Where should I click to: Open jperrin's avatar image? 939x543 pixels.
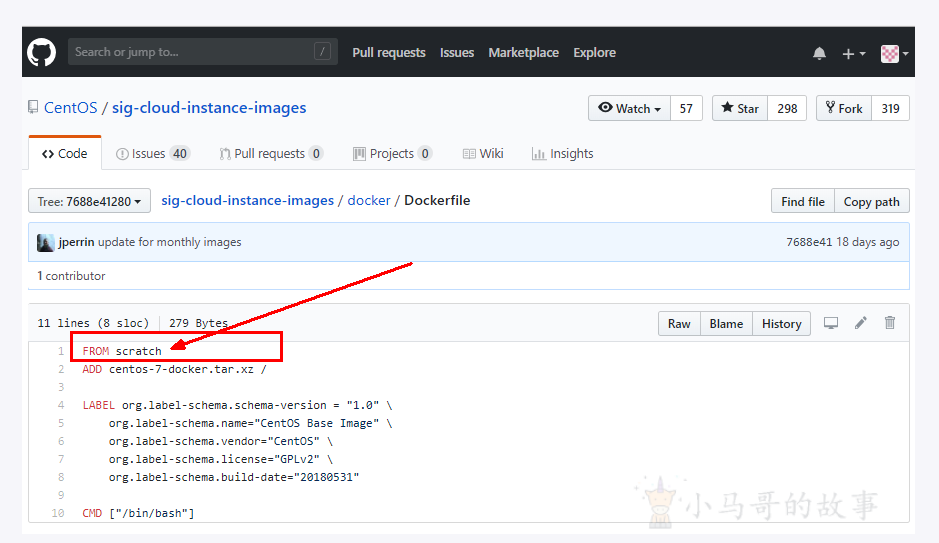(46, 242)
